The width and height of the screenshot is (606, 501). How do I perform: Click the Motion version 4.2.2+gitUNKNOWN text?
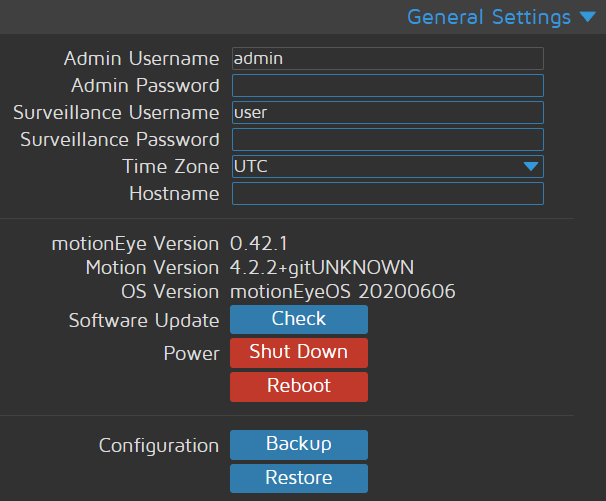point(322,268)
